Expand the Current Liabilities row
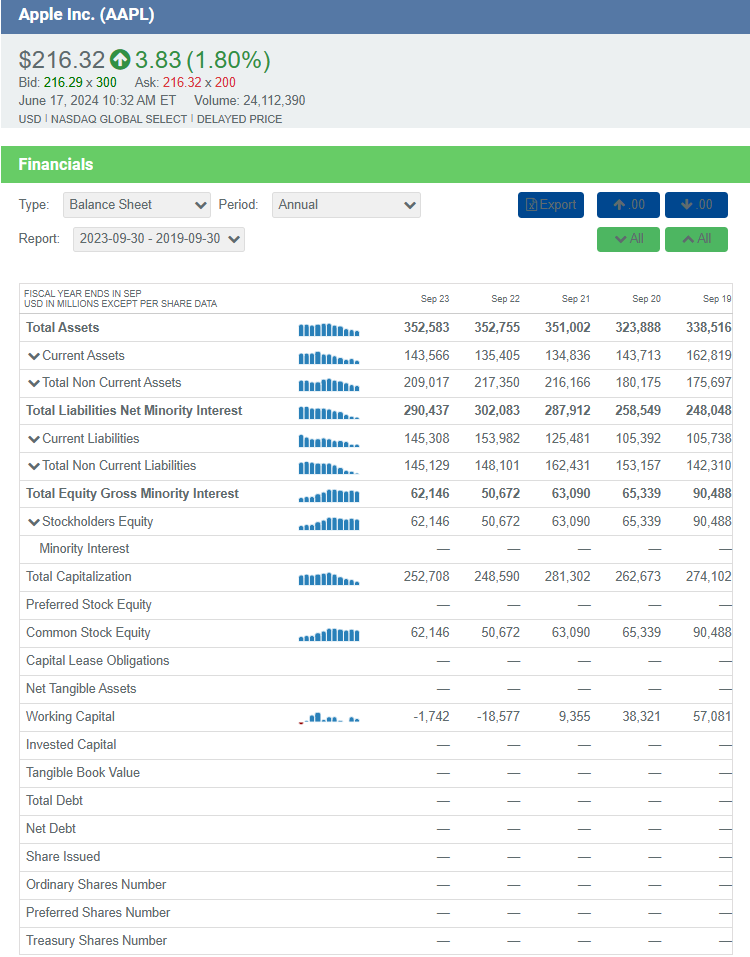750x957 pixels. (34, 439)
